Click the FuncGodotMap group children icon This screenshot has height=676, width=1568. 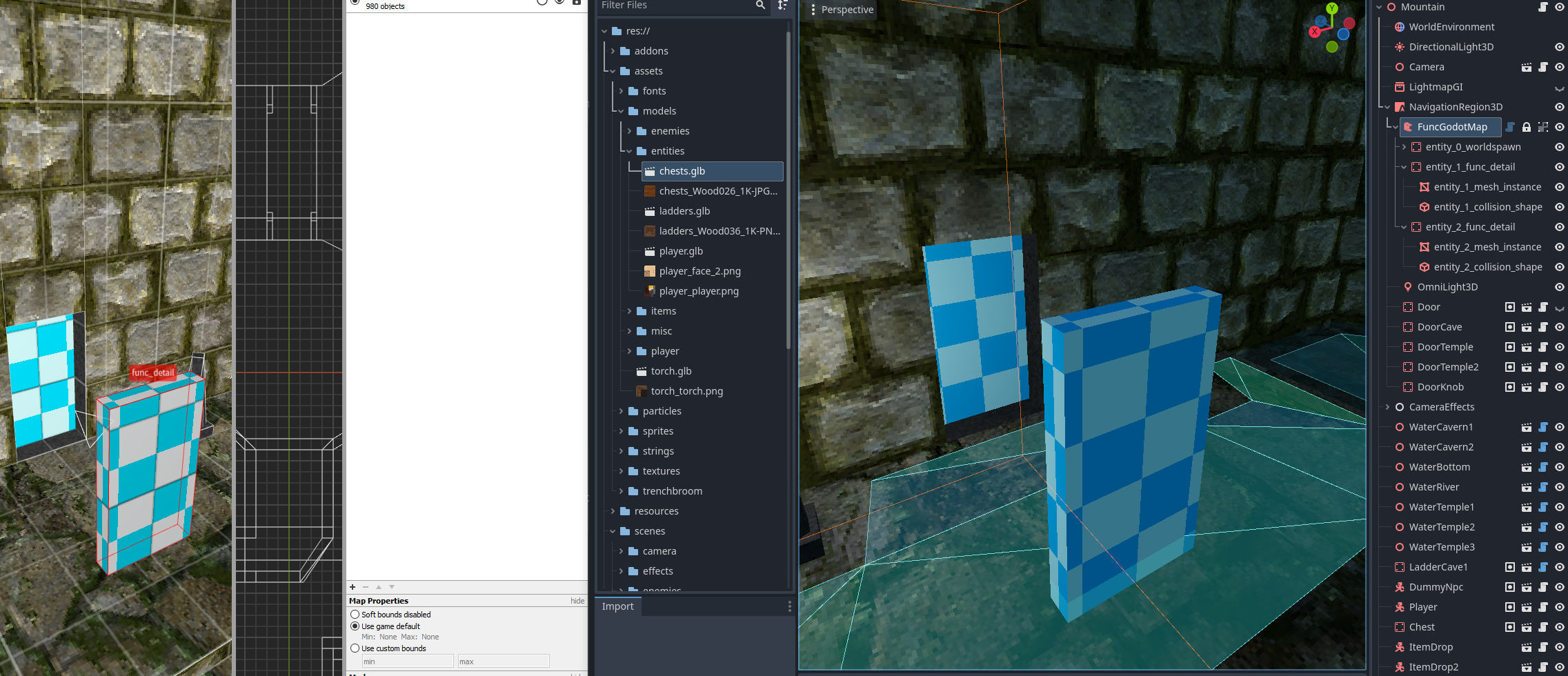[1543, 127]
